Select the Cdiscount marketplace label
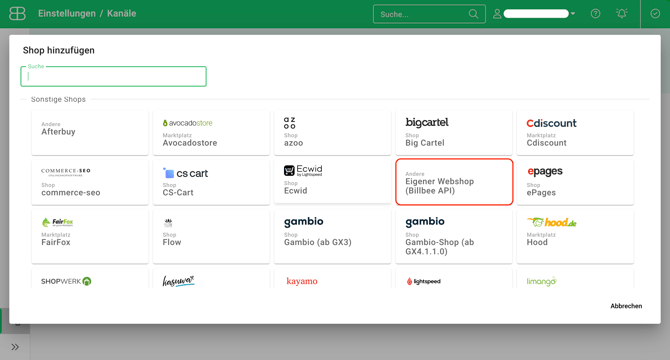670x360 pixels. coord(547,143)
